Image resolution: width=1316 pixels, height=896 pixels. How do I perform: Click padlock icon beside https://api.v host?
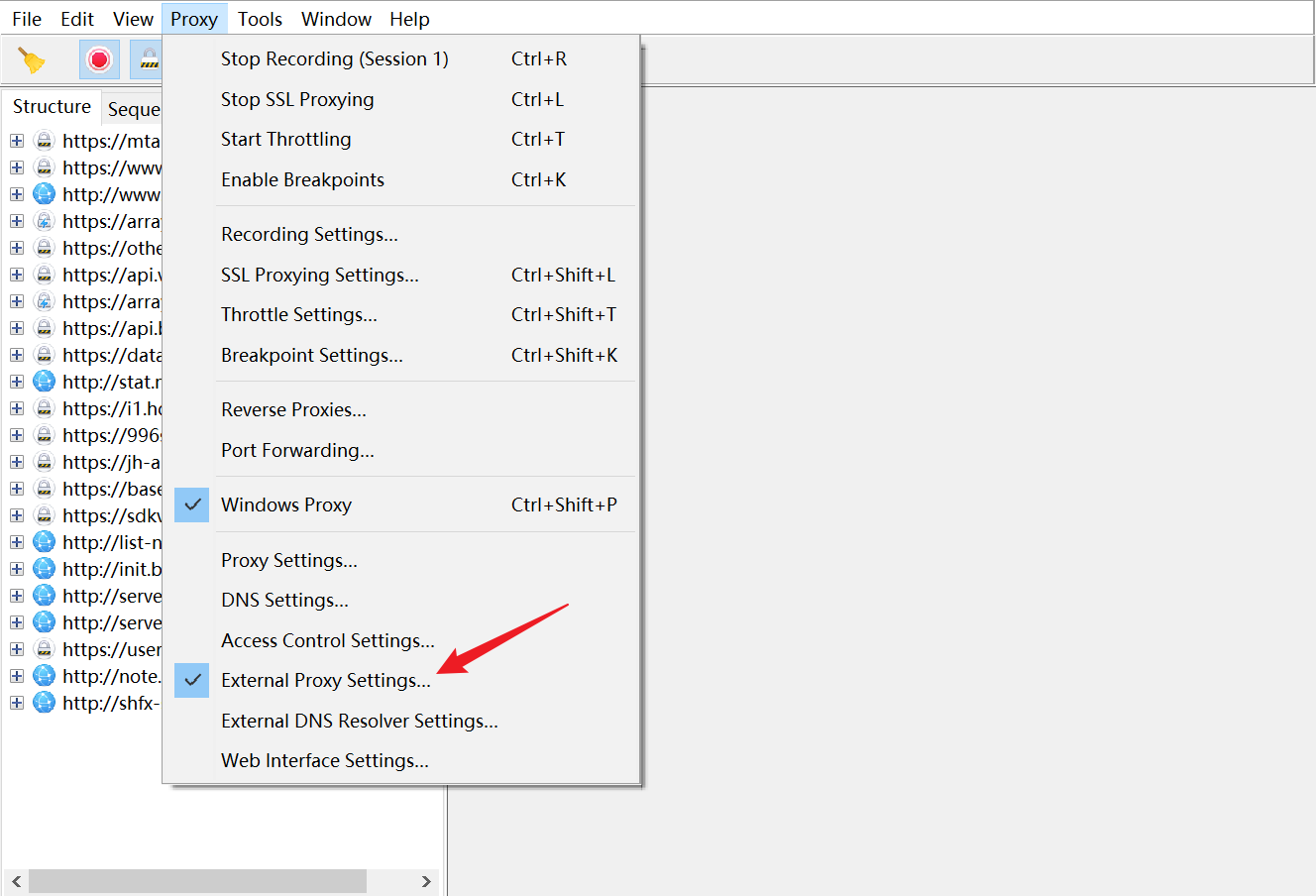(44, 275)
